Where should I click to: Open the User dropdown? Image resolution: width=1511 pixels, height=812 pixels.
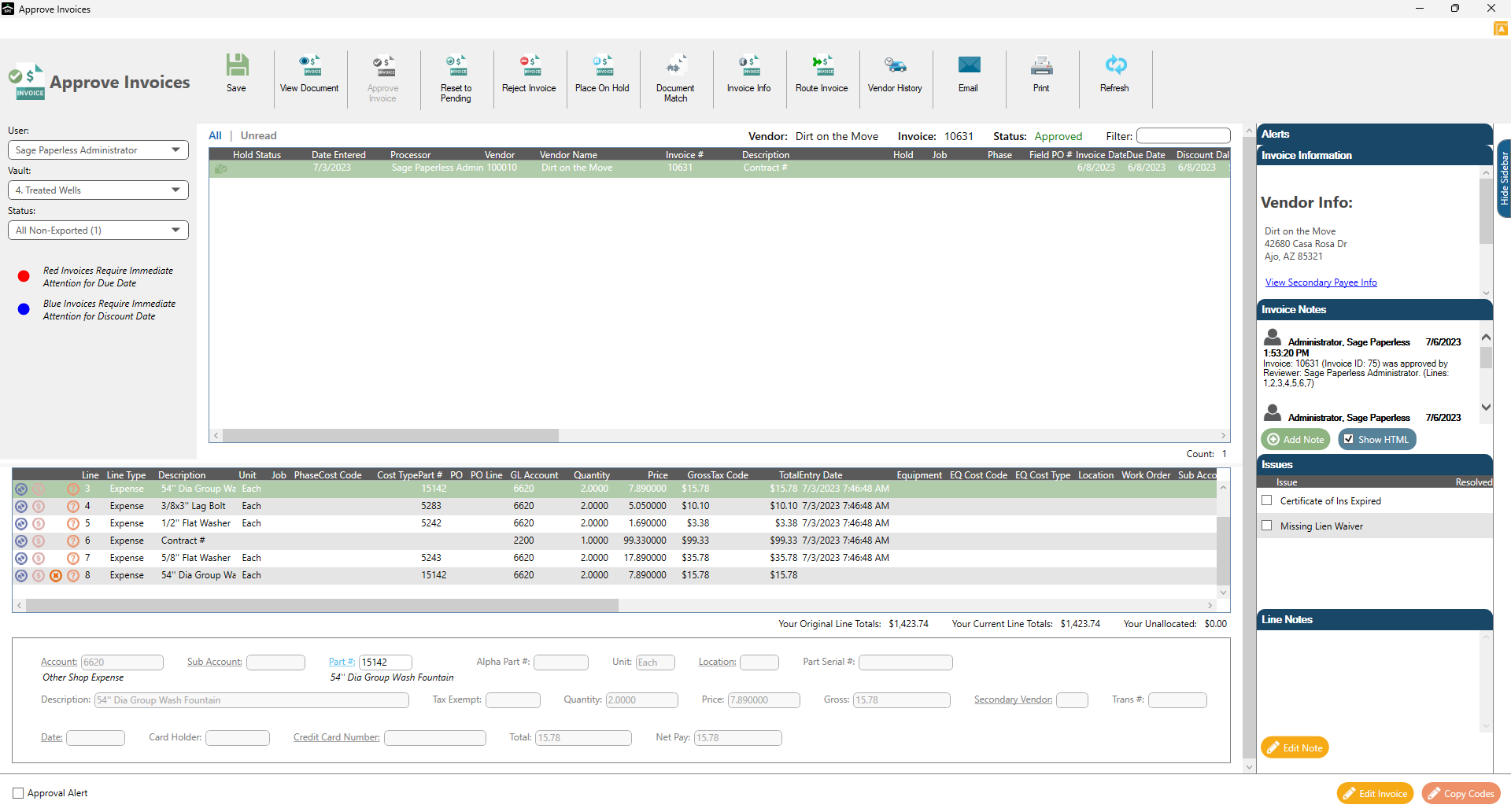pos(98,149)
